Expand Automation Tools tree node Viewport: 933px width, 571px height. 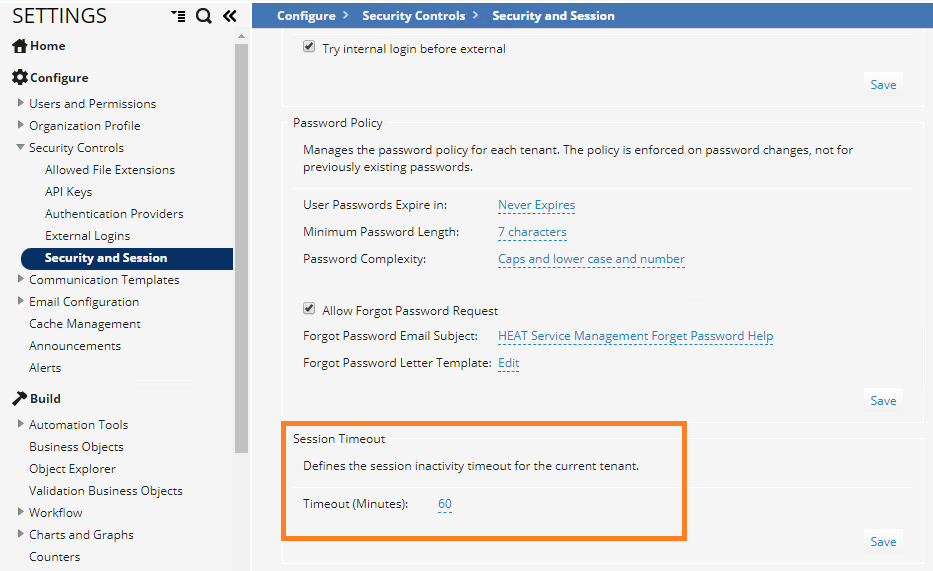point(21,424)
